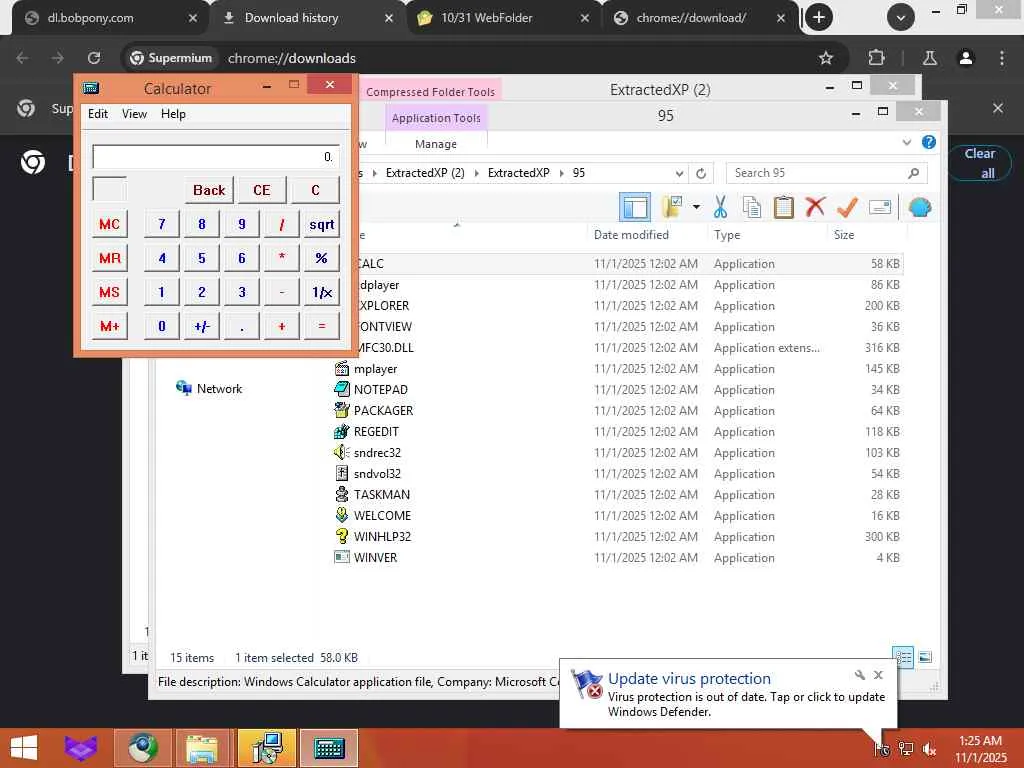Toggle the navigation pane toolbar button
This screenshot has width=1024, height=768.
pyautogui.click(x=634, y=208)
